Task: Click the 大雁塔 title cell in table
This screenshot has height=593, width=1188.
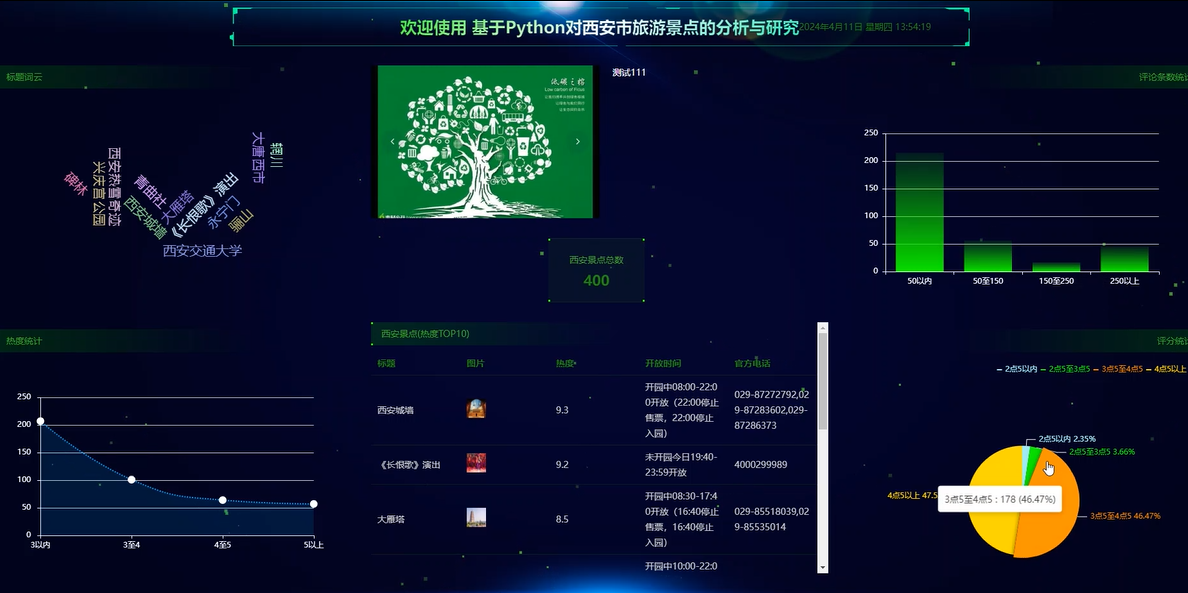Action: [x=391, y=520]
